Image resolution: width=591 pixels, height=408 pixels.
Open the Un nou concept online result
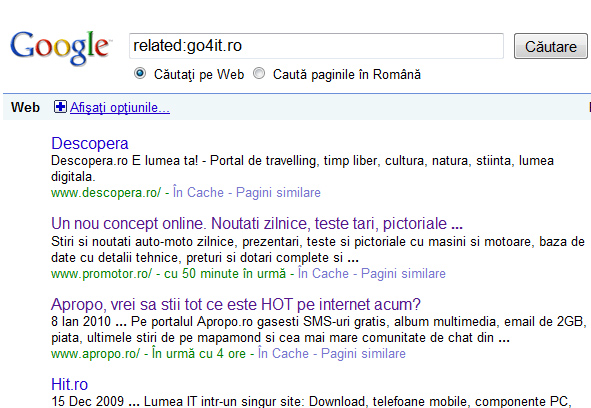point(257,224)
